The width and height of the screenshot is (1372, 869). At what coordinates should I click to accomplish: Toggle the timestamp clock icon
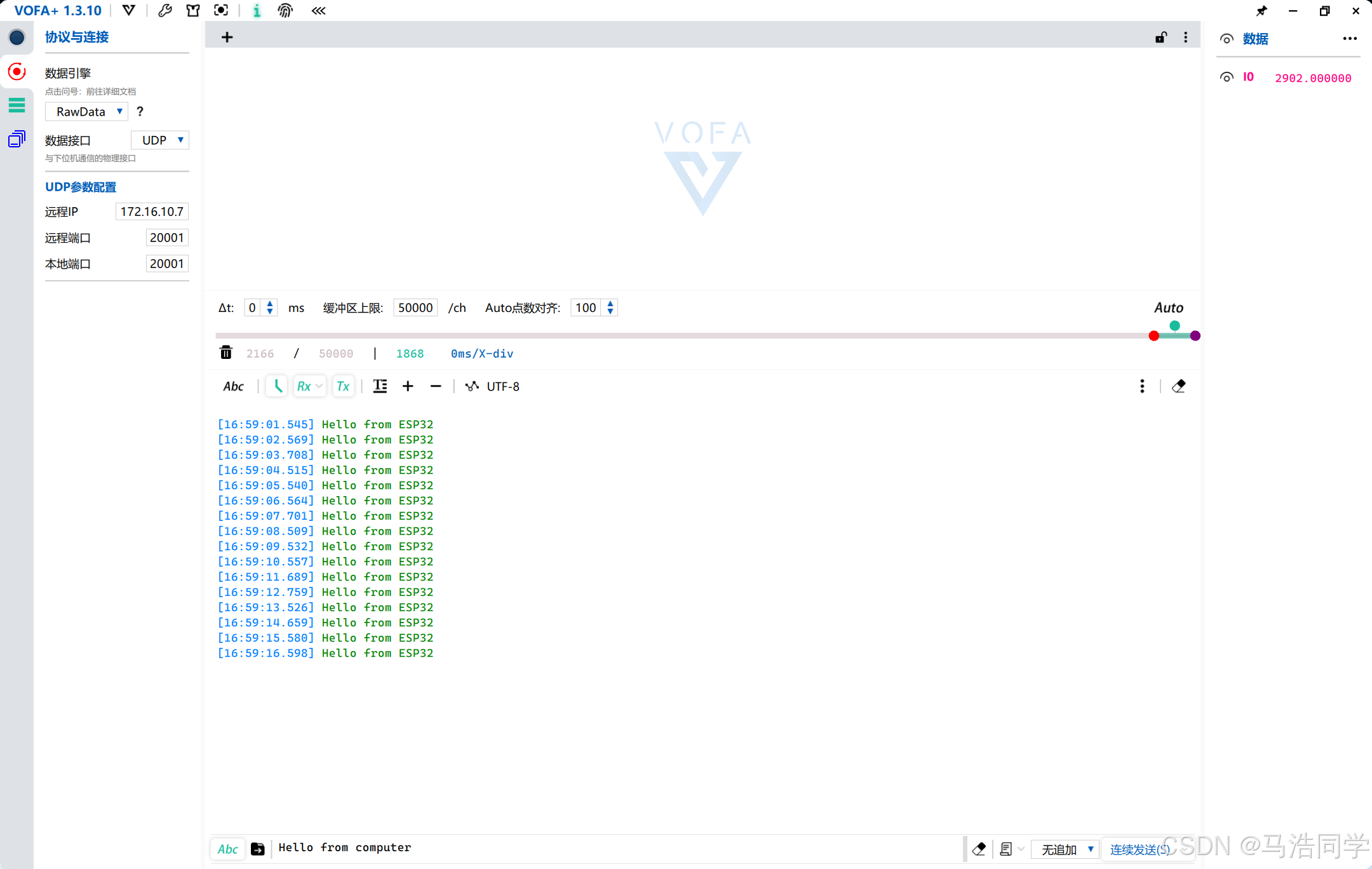point(277,386)
